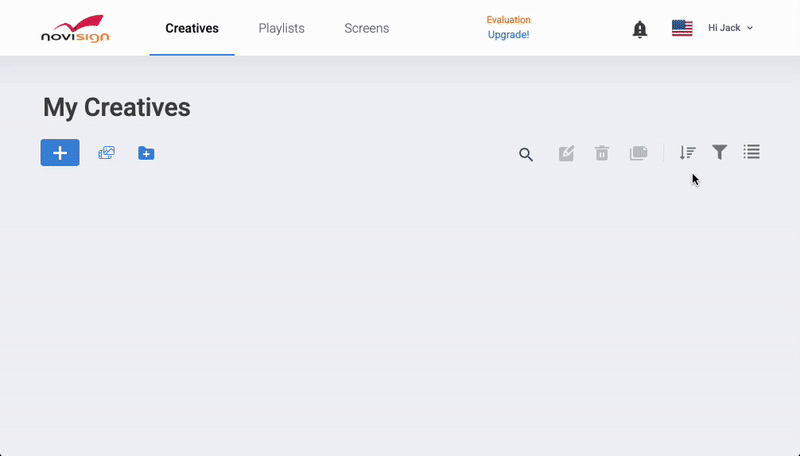Click the search magnifier icon
800x456 pixels.
(526, 154)
